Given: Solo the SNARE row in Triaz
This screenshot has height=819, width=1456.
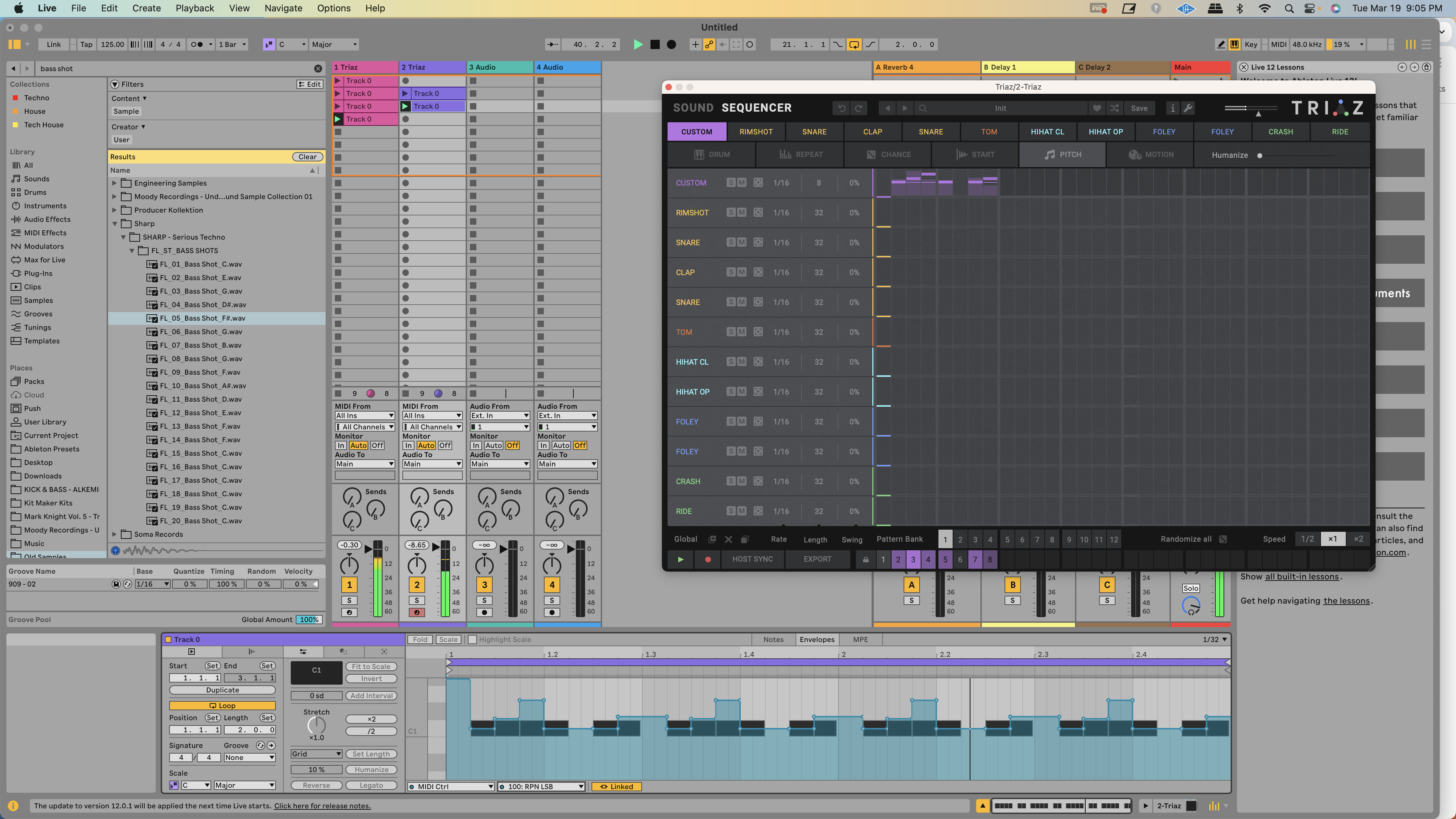Looking at the screenshot, I should (x=730, y=242).
